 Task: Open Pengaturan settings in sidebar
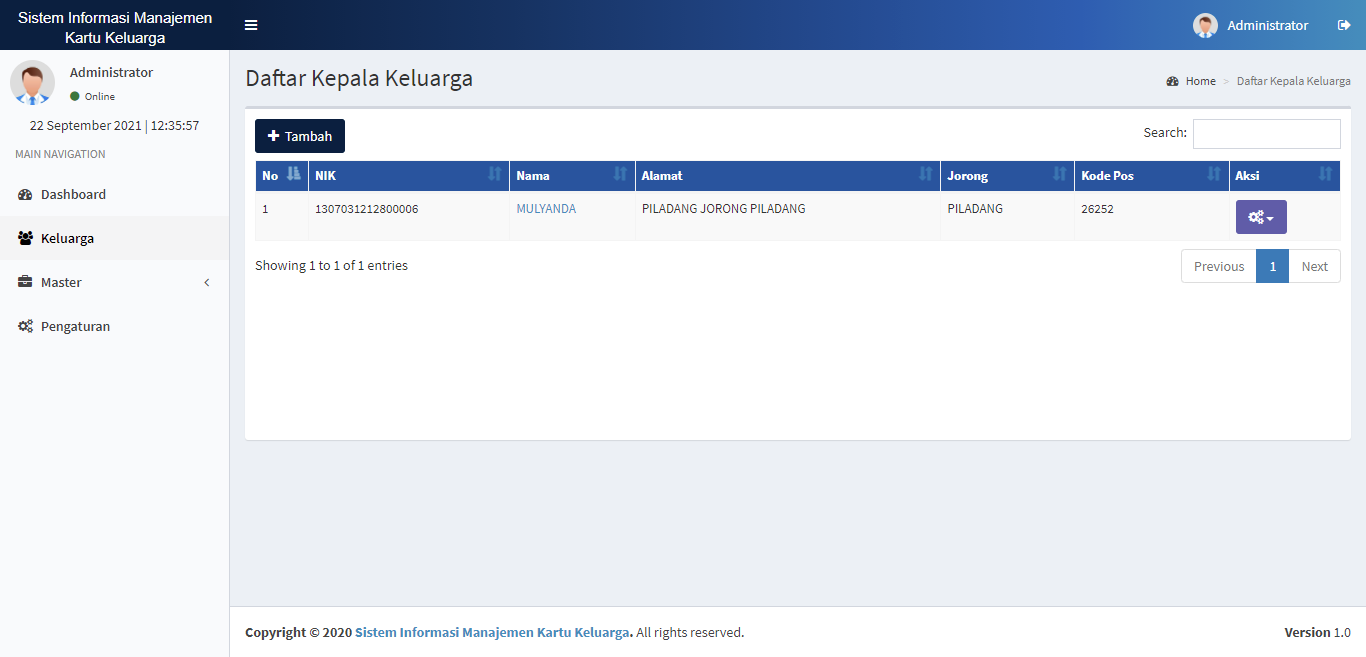point(75,326)
